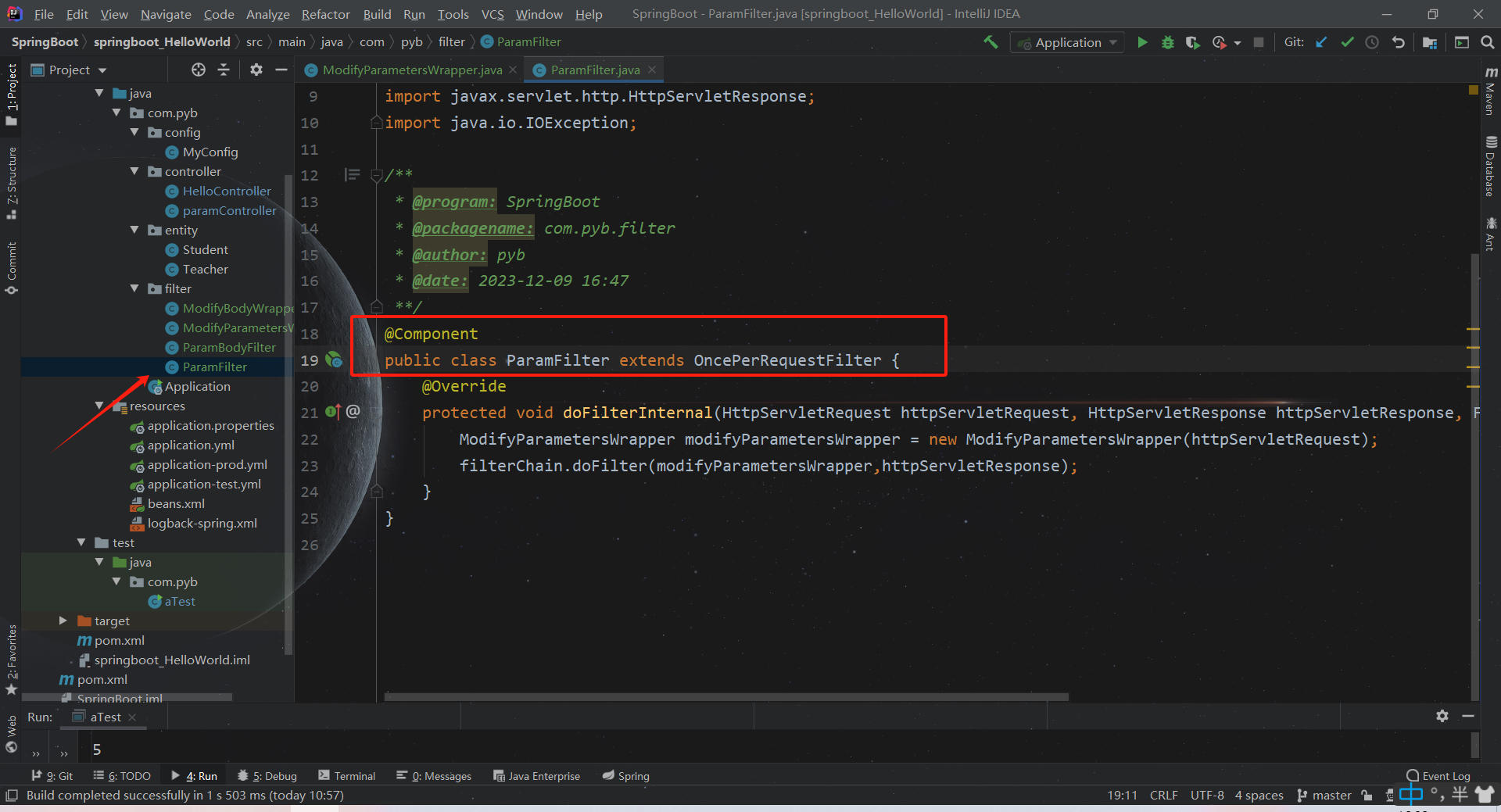Open Project panel settings gear
Image resolution: width=1501 pixels, height=812 pixels.
pyautogui.click(x=256, y=70)
